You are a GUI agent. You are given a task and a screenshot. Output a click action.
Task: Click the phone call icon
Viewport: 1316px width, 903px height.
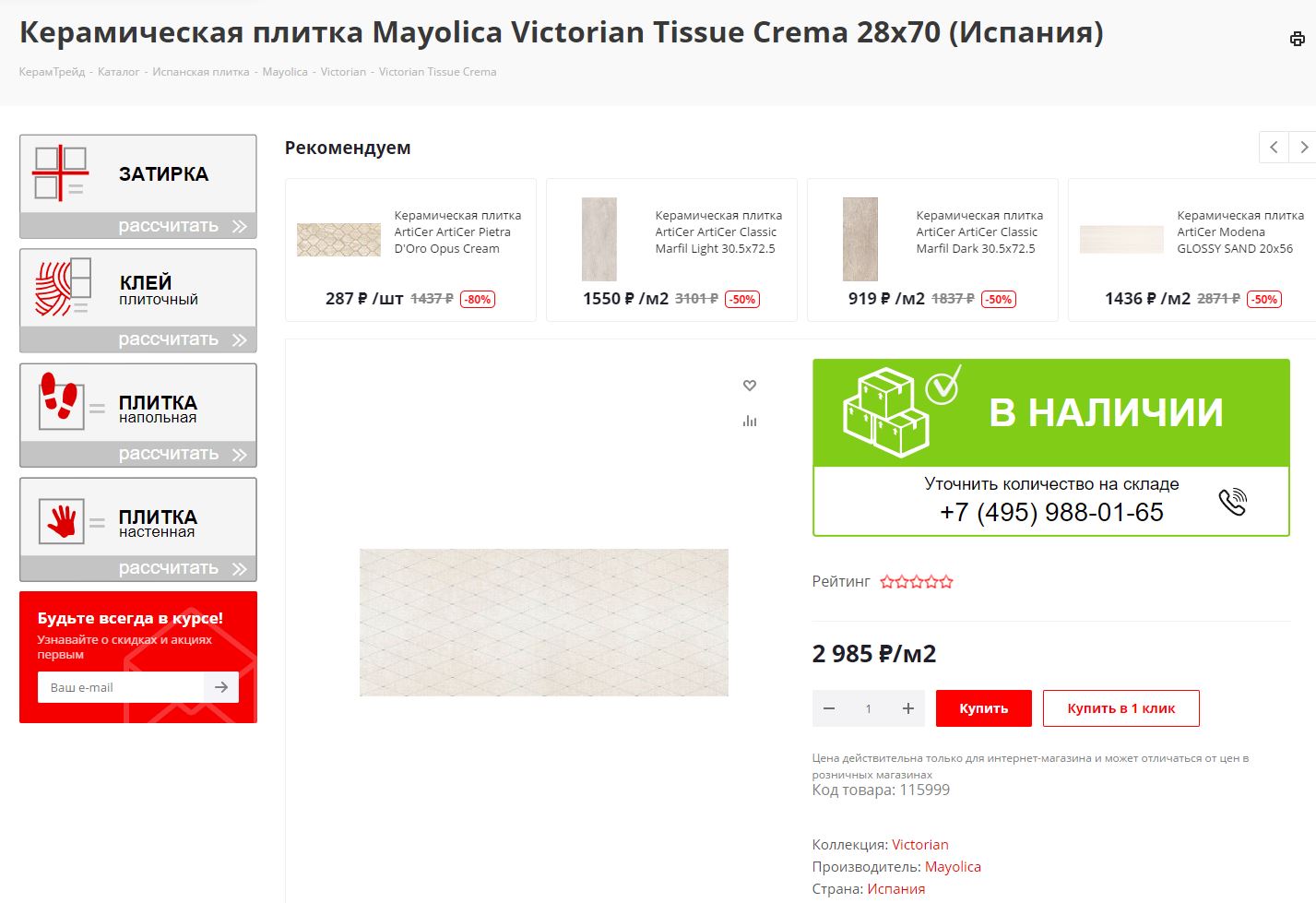1232,501
